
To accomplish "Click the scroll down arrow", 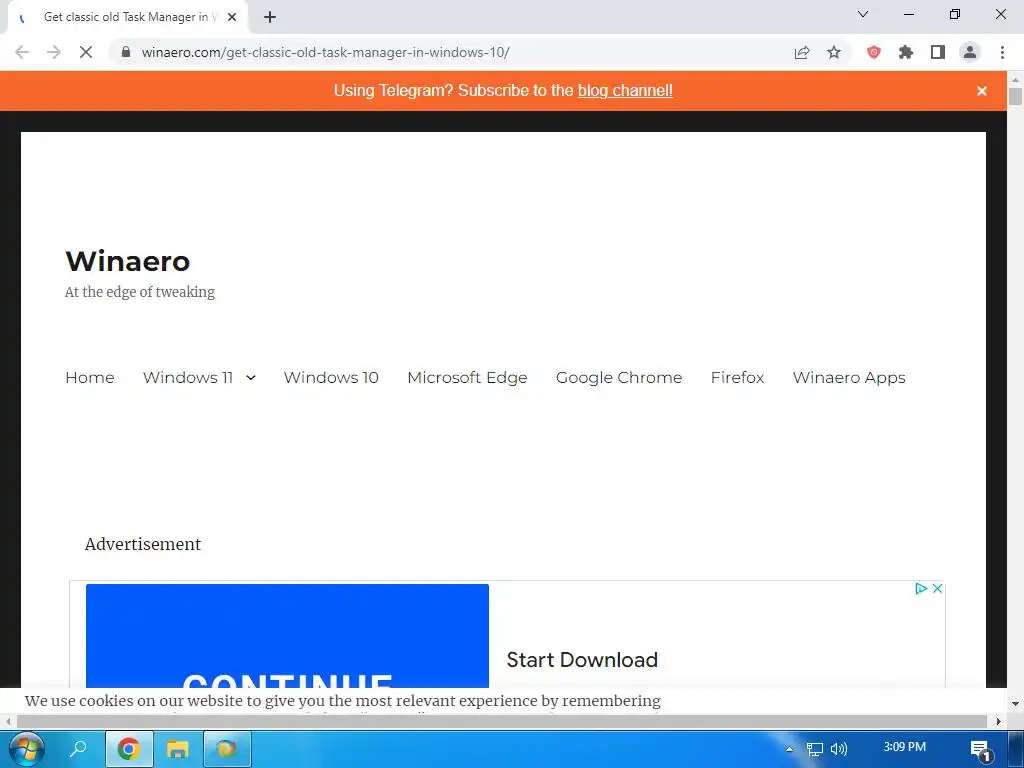I will coord(1015,704).
